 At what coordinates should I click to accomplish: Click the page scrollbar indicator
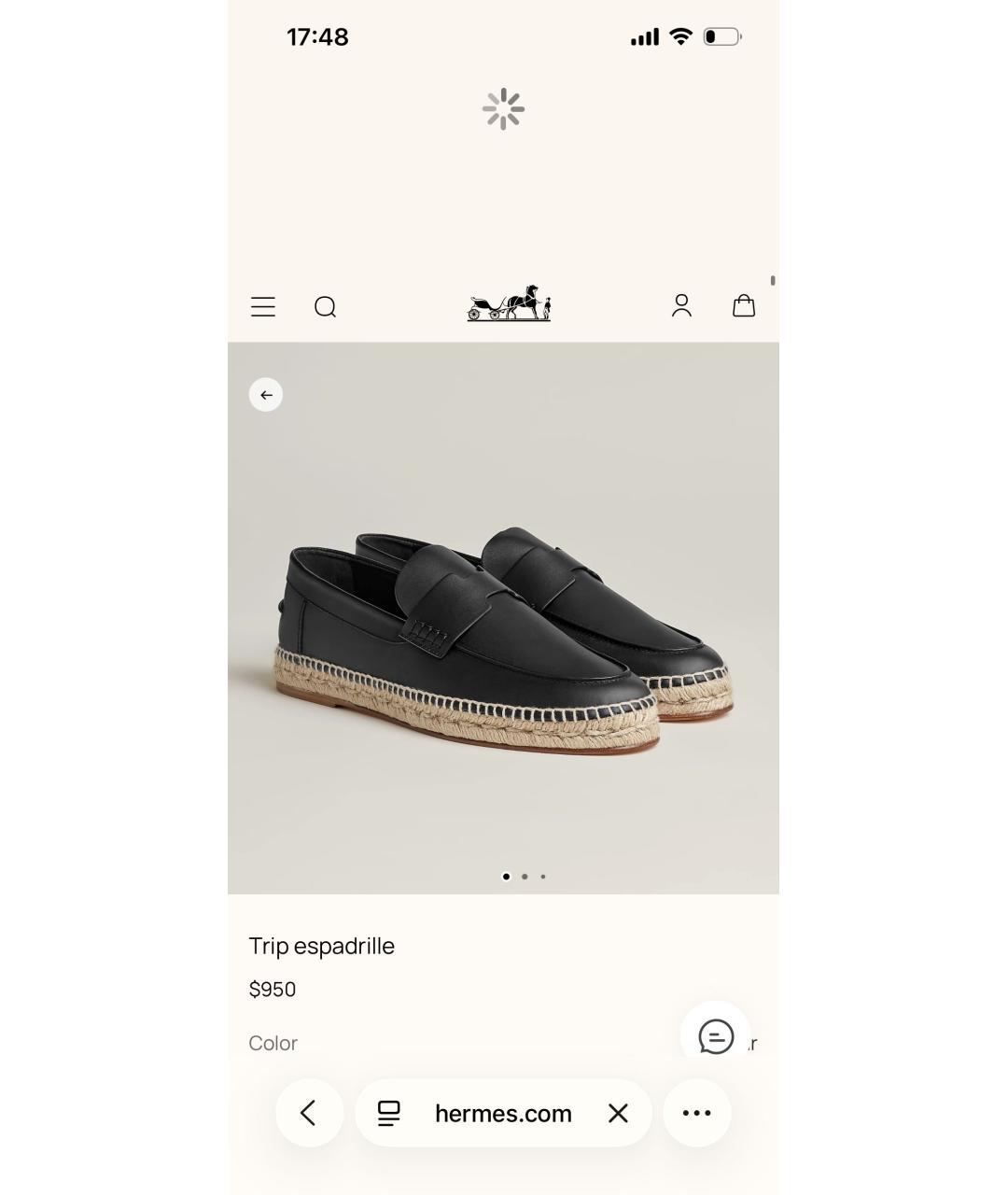point(773,280)
